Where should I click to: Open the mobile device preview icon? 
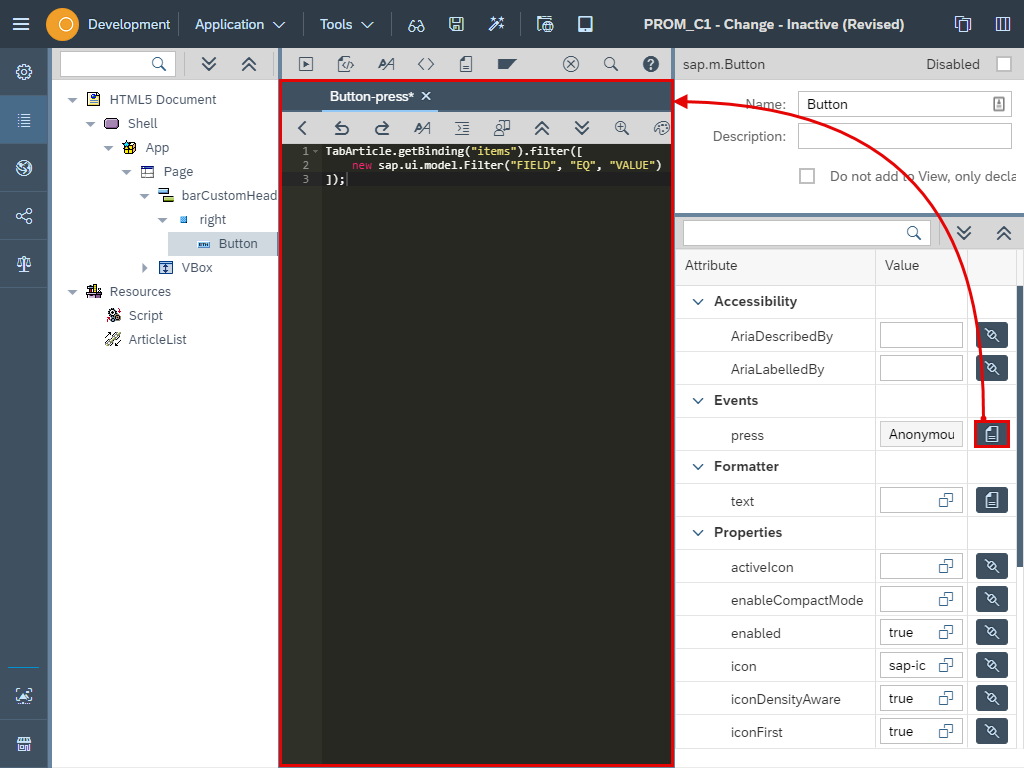585,24
